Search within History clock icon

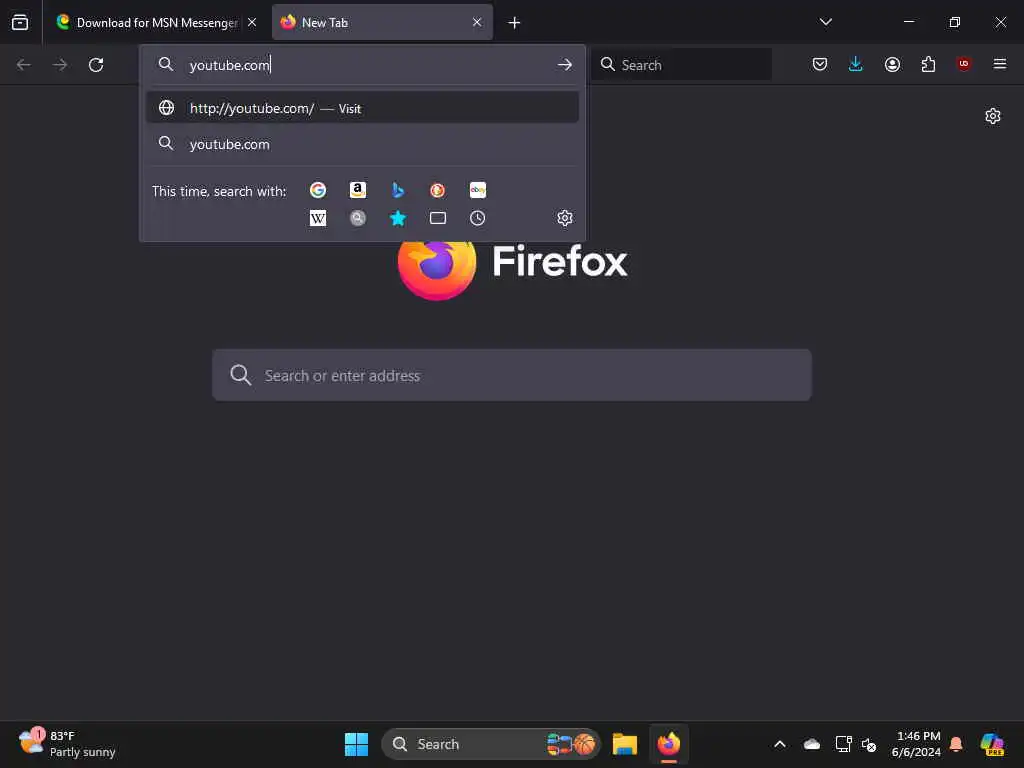click(x=477, y=218)
